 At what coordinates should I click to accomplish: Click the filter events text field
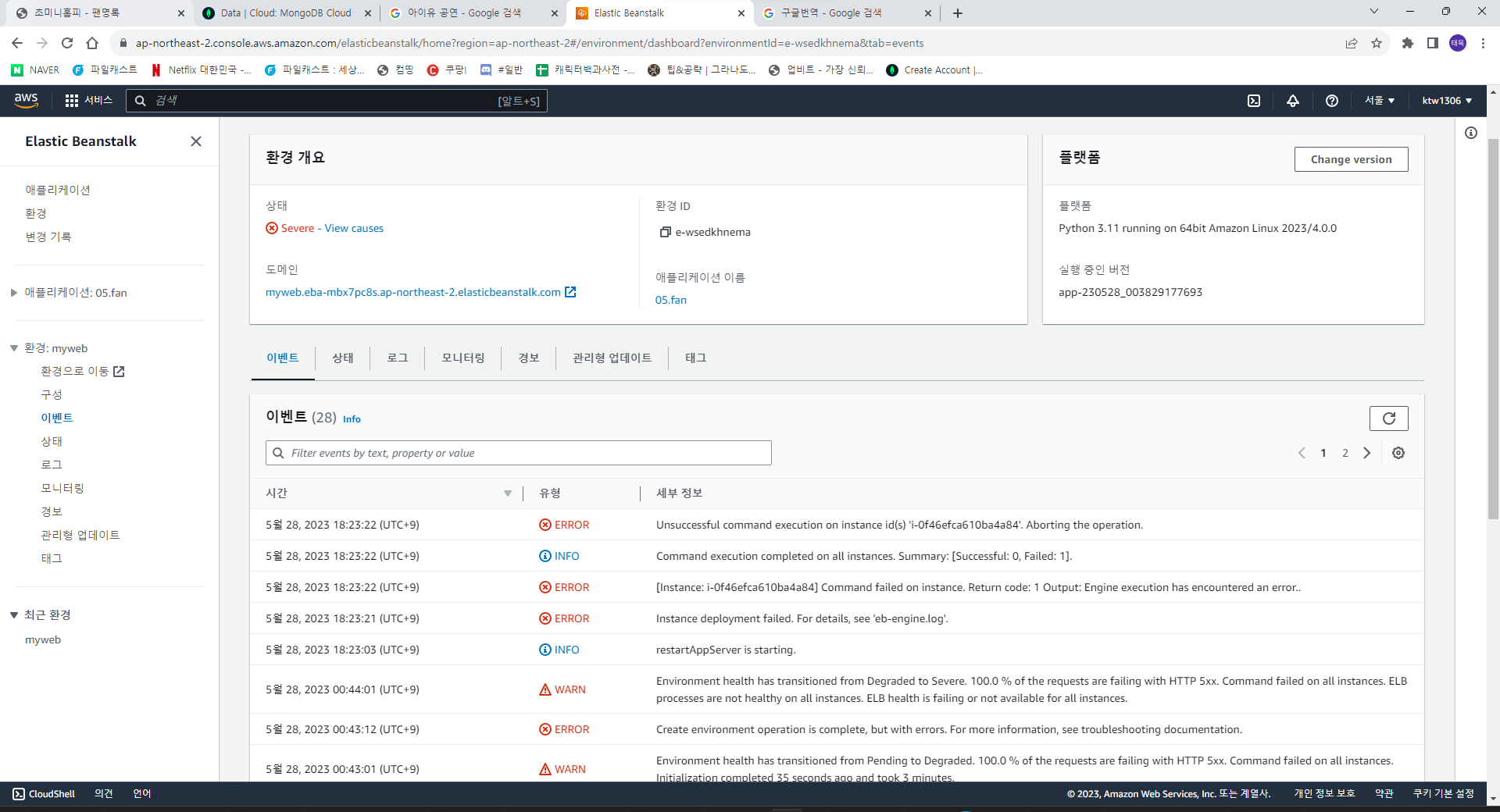(519, 453)
